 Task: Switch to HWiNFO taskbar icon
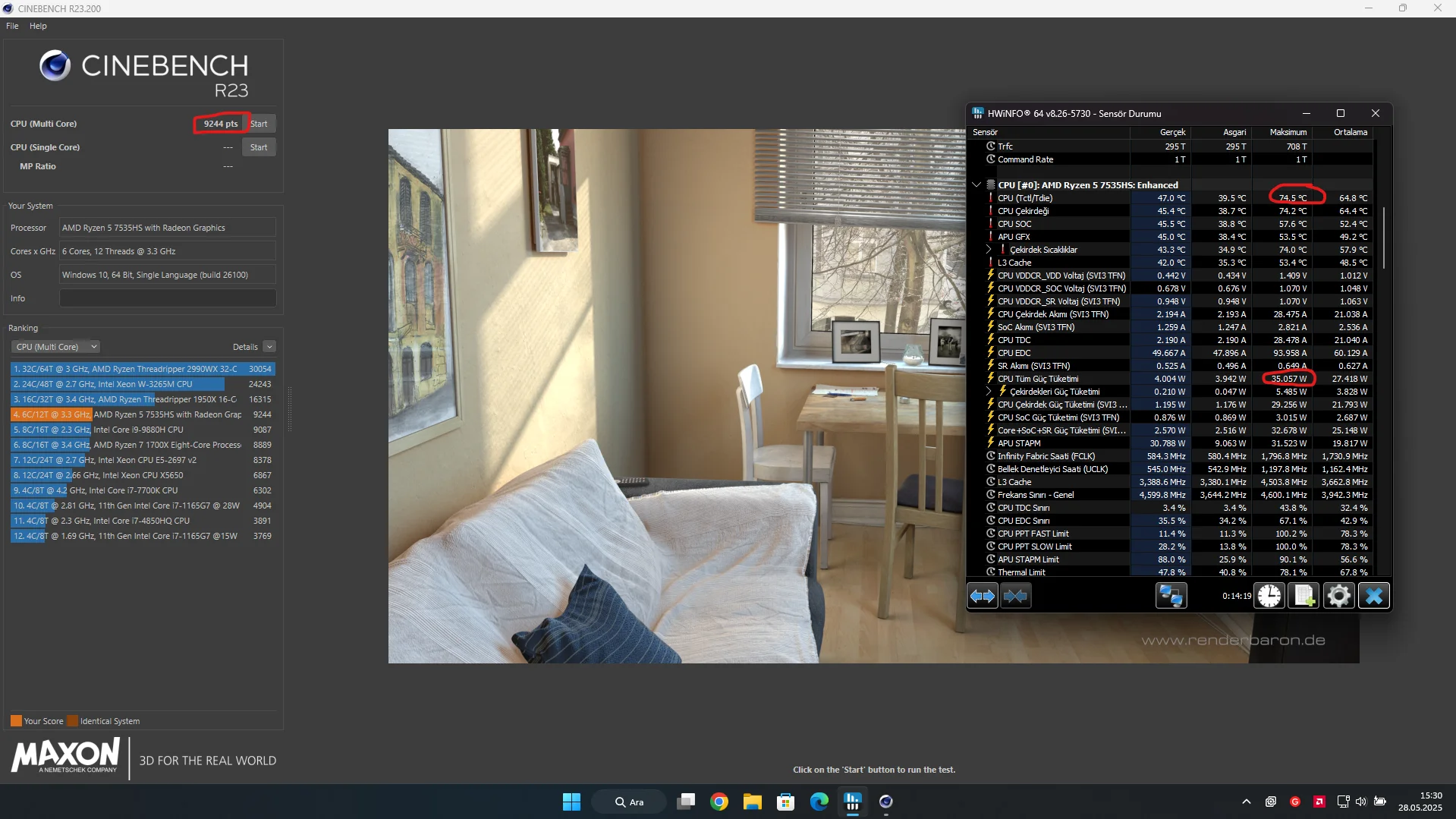click(x=853, y=802)
